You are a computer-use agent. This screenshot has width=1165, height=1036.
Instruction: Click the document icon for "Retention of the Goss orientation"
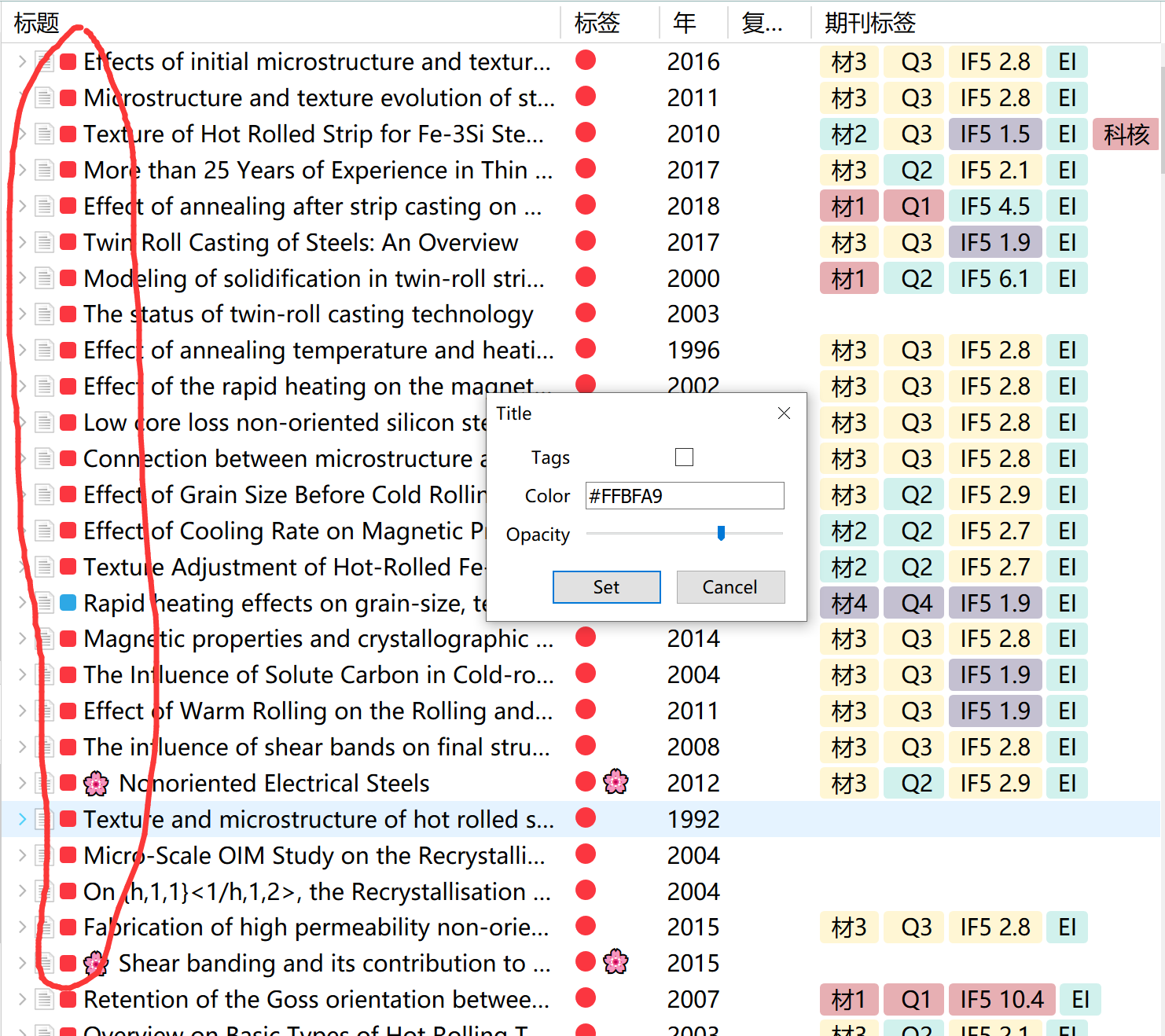pyautogui.click(x=45, y=999)
